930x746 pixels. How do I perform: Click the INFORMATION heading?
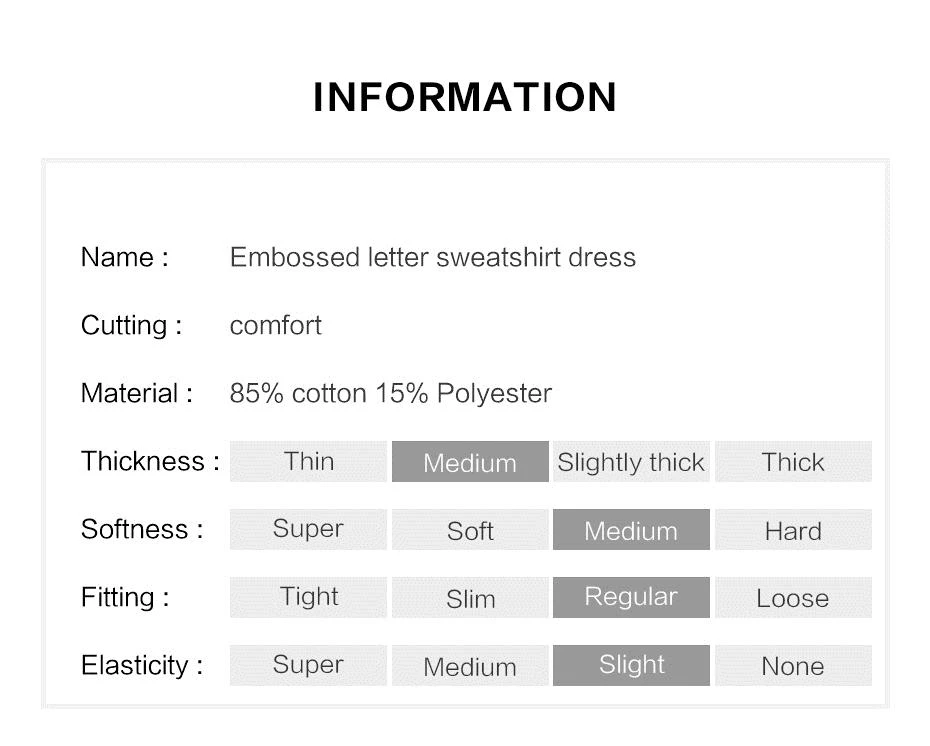tap(465, 97)
